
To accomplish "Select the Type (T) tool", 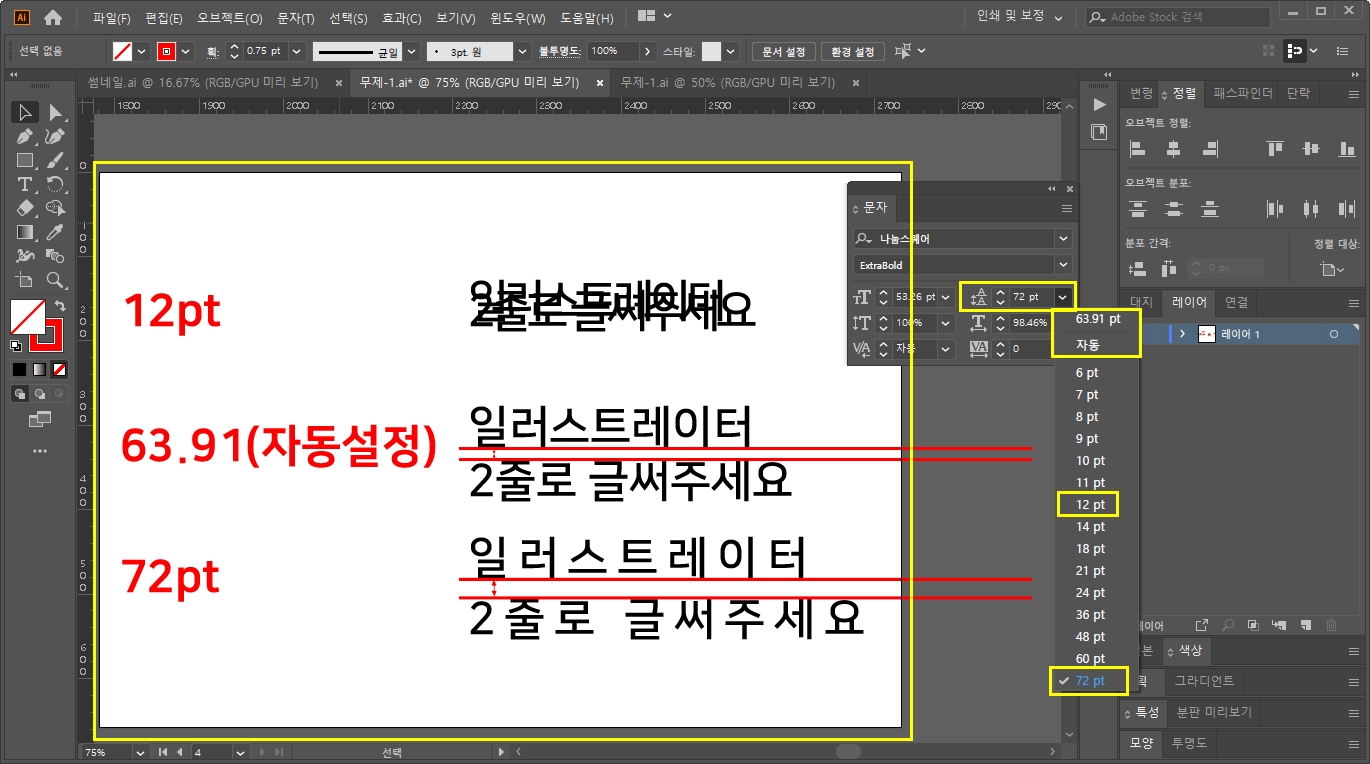I will click(x=25, y=184).
